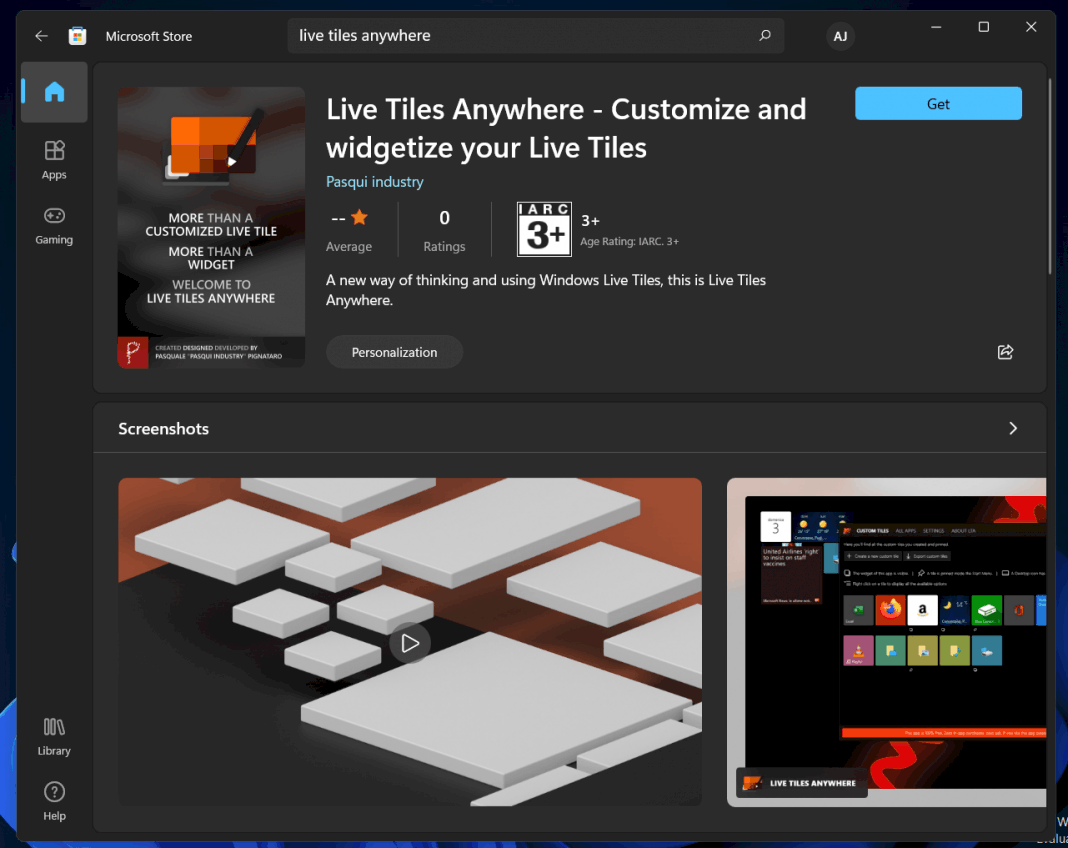1068x848 pixels.
Task: Switch to the Gaming section
Action: [x=53, y=224]
